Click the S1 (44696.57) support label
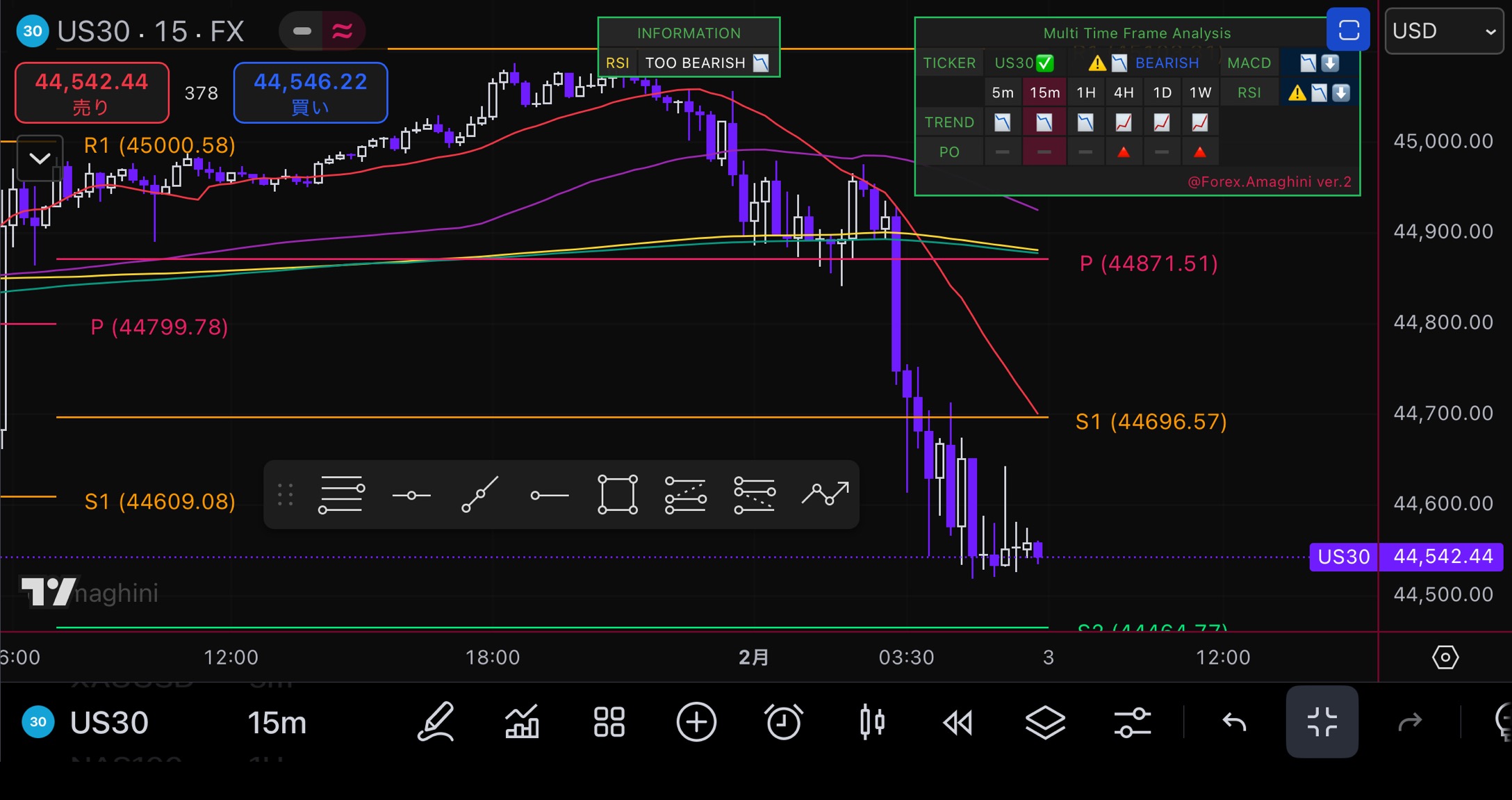Image resolution: width=1512 pixels, height=800 pixels. (1151, 421)
